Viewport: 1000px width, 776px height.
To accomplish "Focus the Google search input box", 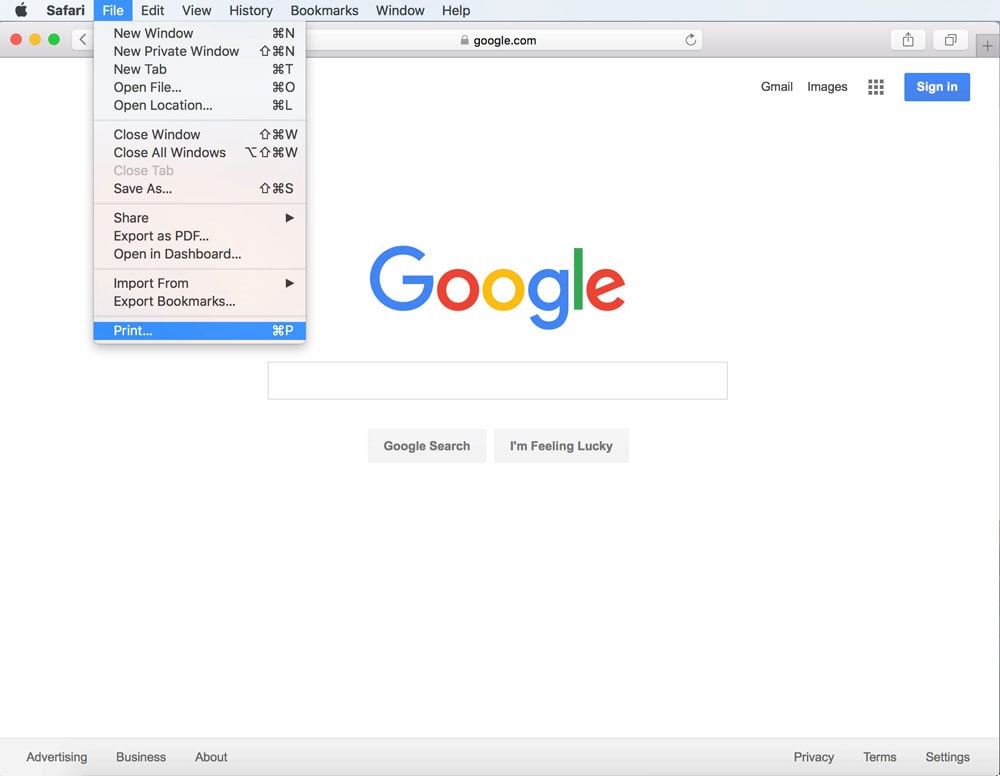I will coord(497,381).
